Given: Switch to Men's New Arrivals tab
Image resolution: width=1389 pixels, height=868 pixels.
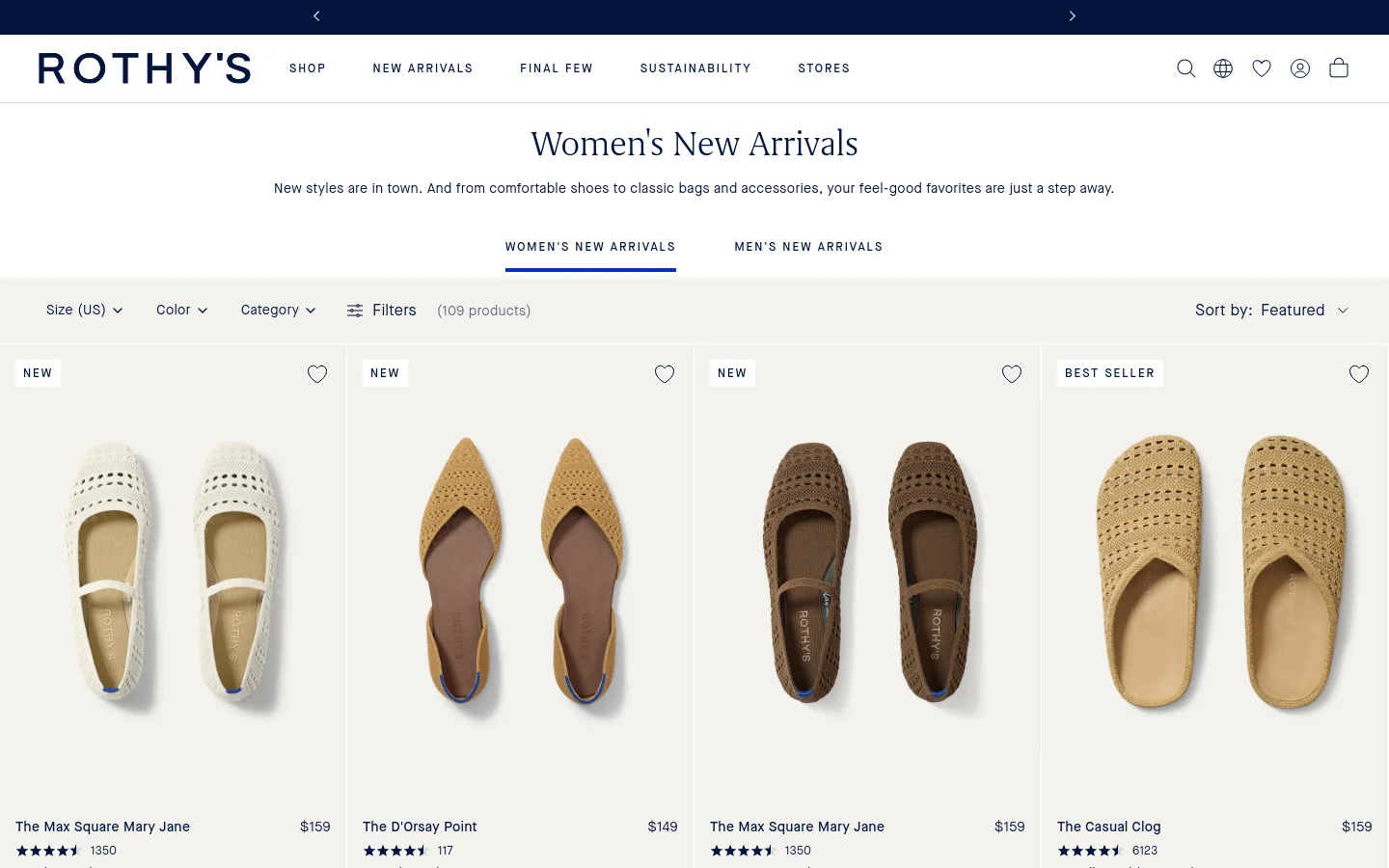Looking at the screenshot, I should pos(808,247).
